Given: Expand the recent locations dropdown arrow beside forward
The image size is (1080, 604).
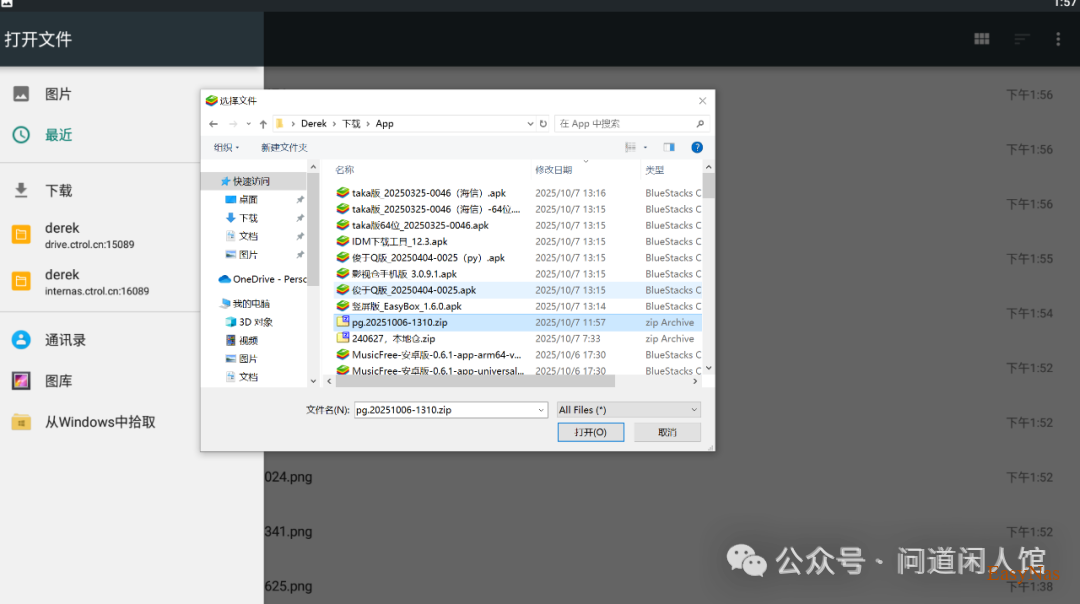Looking at the screenshot, I should (248, 124).
